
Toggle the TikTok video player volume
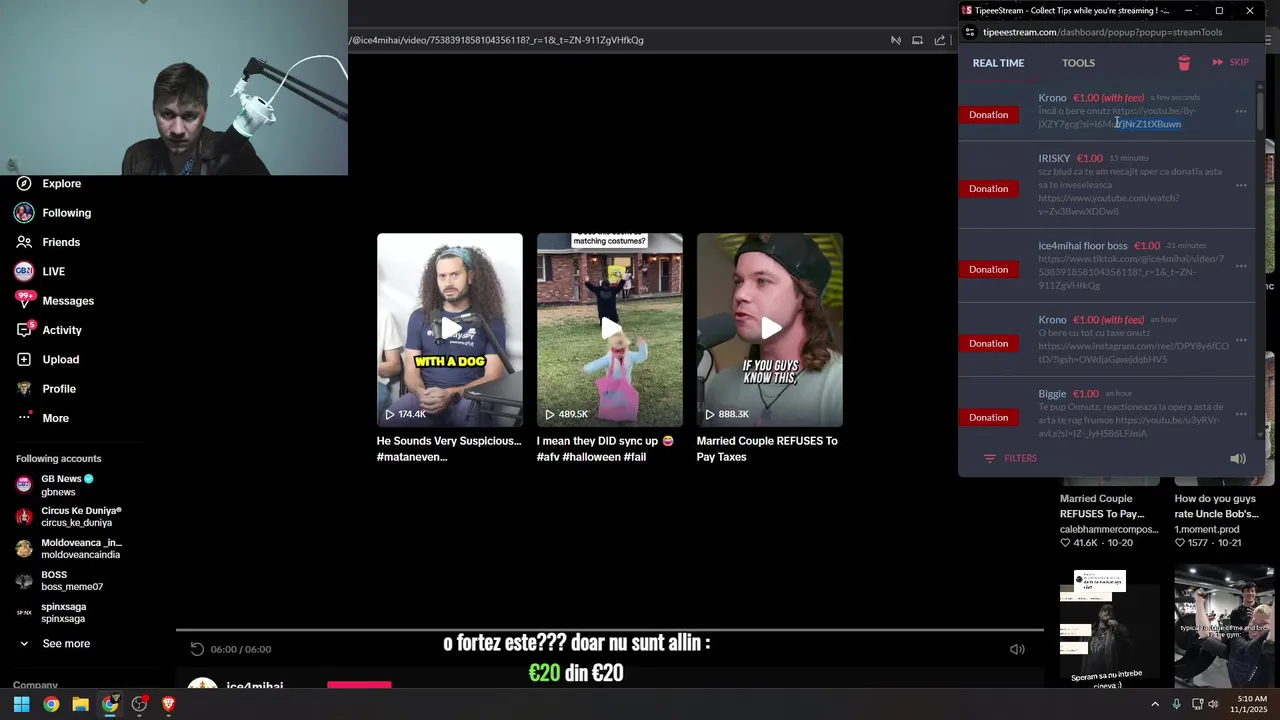(x=1017, y=649)
